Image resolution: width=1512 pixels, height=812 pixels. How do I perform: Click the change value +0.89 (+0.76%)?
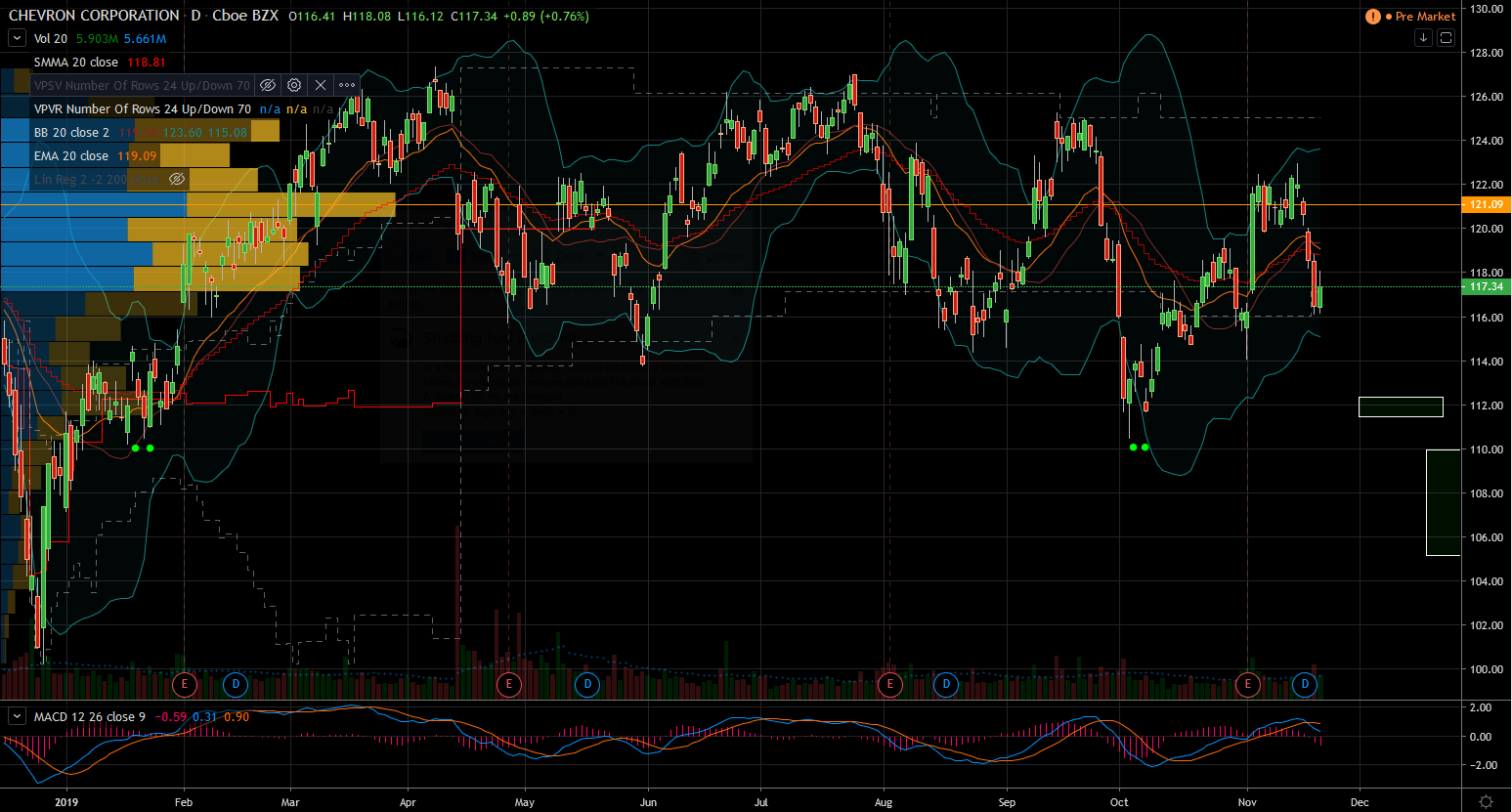546,16
